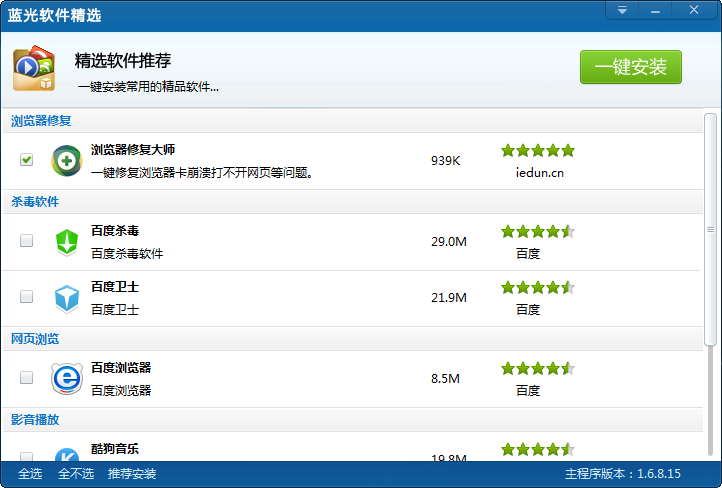Click the 一键修复浏览器卡崩溃 description text
Screen dimensions: 722x488
pos(202,173)
